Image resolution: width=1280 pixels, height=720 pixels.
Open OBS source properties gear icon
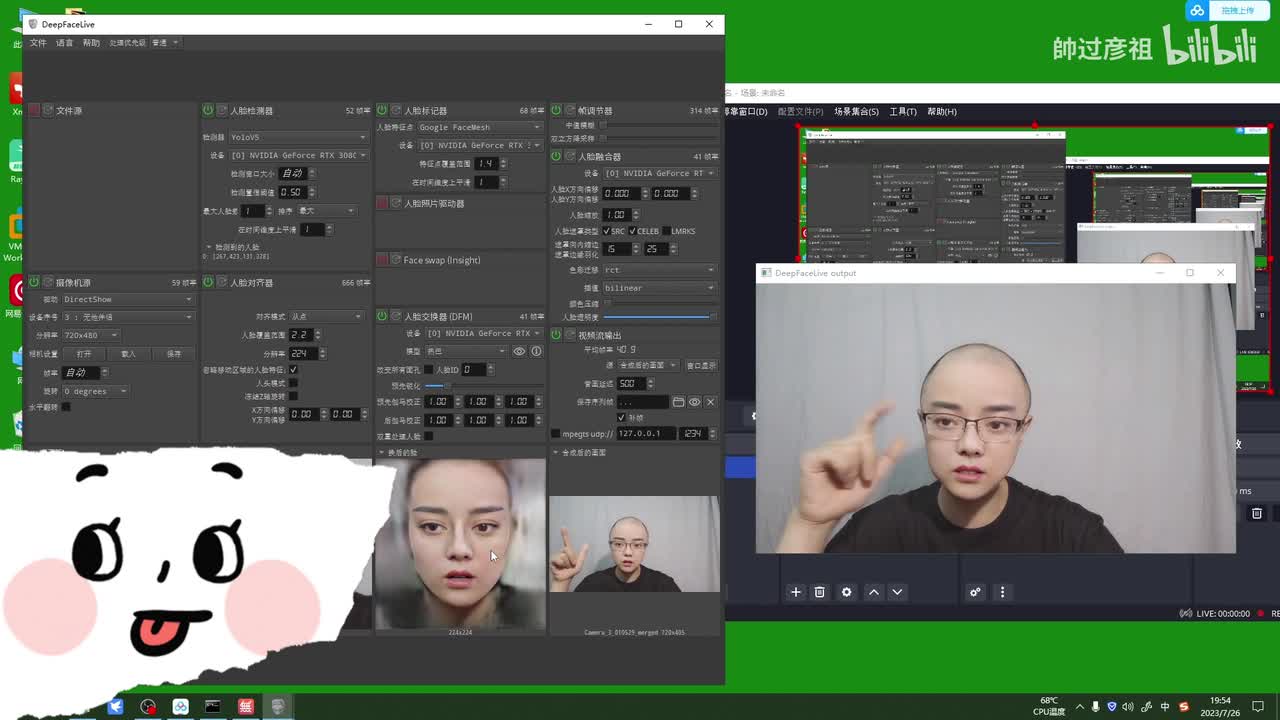point(846,592)
